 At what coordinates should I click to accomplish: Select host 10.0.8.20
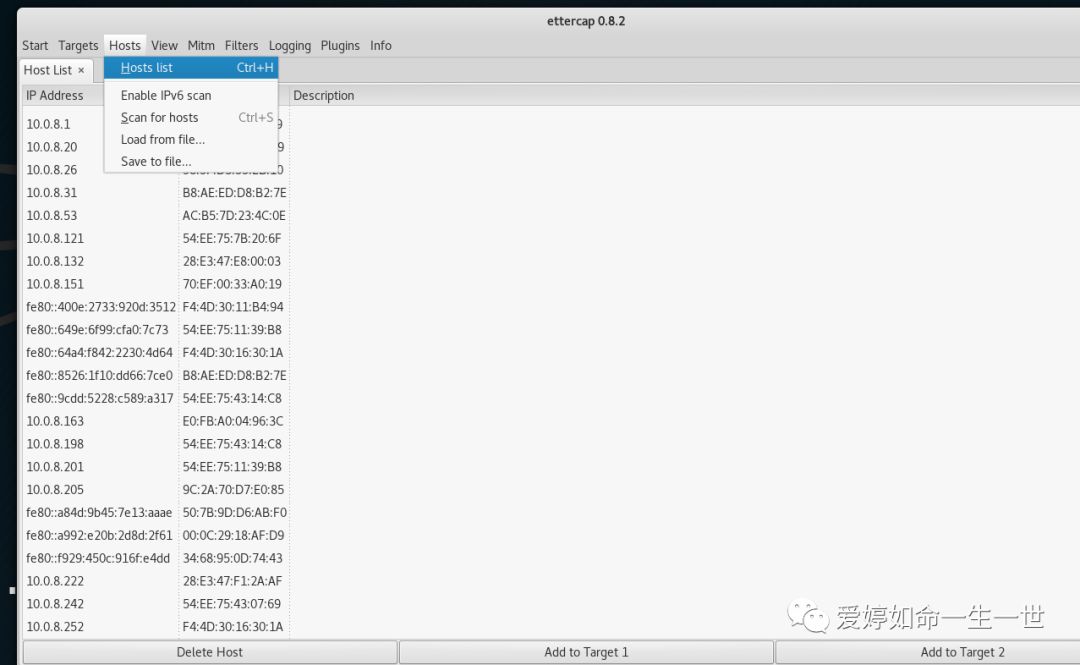click(52, 147)
